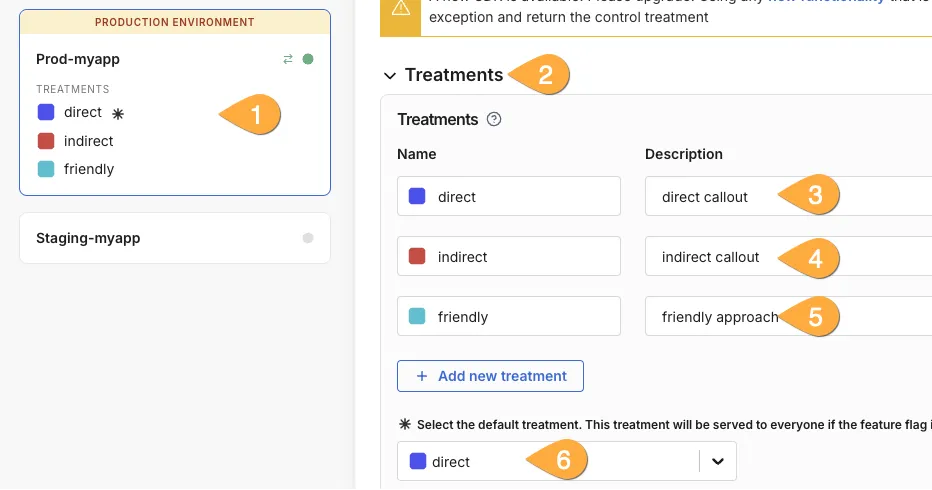This screenshot has width=932, height=490.
Task: Click the blue color swatch in direct name field
Action: click(417, 197)
